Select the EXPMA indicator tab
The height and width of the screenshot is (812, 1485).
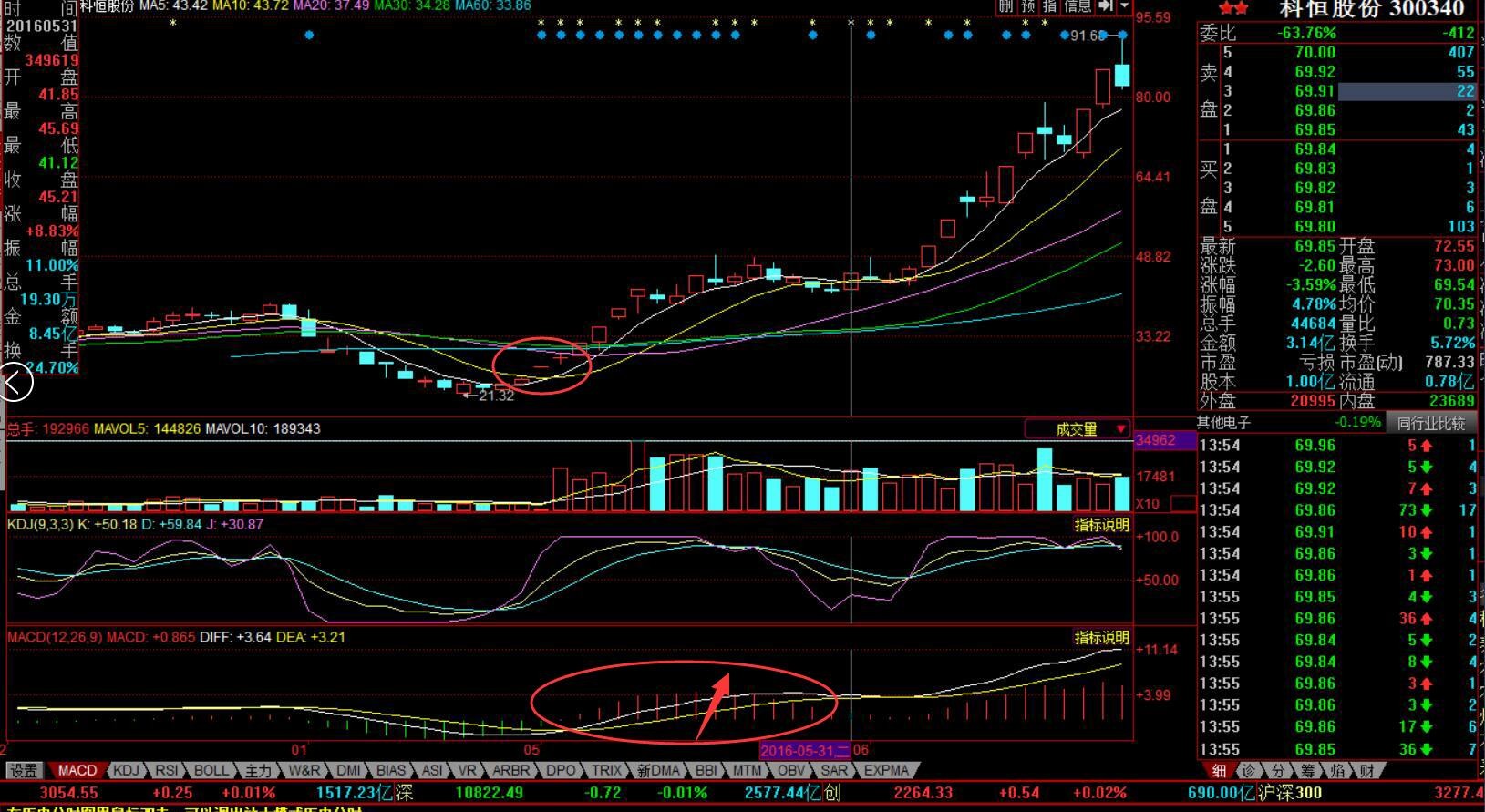pos(886,770)
